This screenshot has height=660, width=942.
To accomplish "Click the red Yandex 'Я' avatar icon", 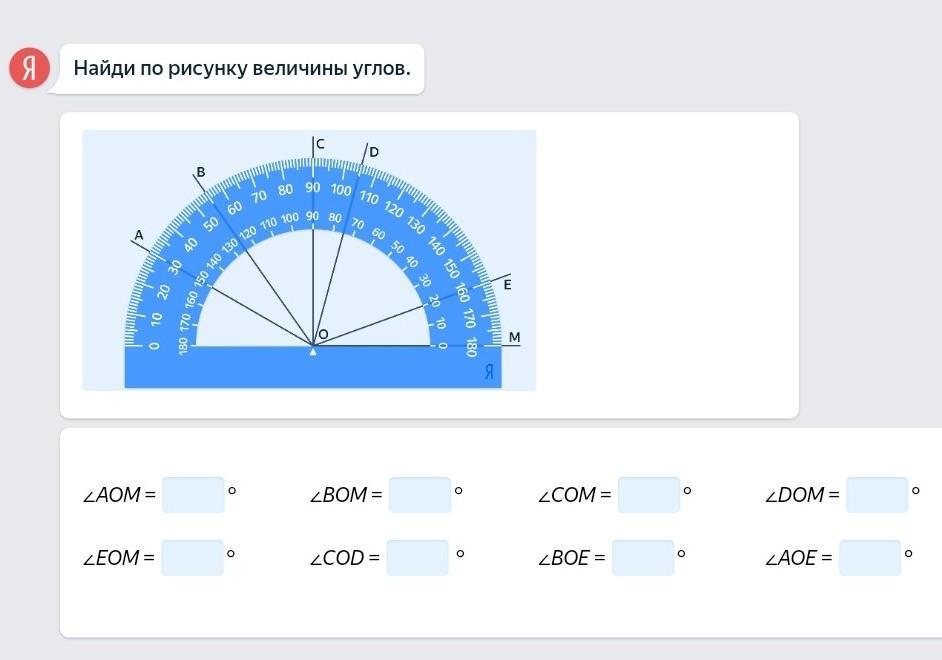I will (29, 68).
